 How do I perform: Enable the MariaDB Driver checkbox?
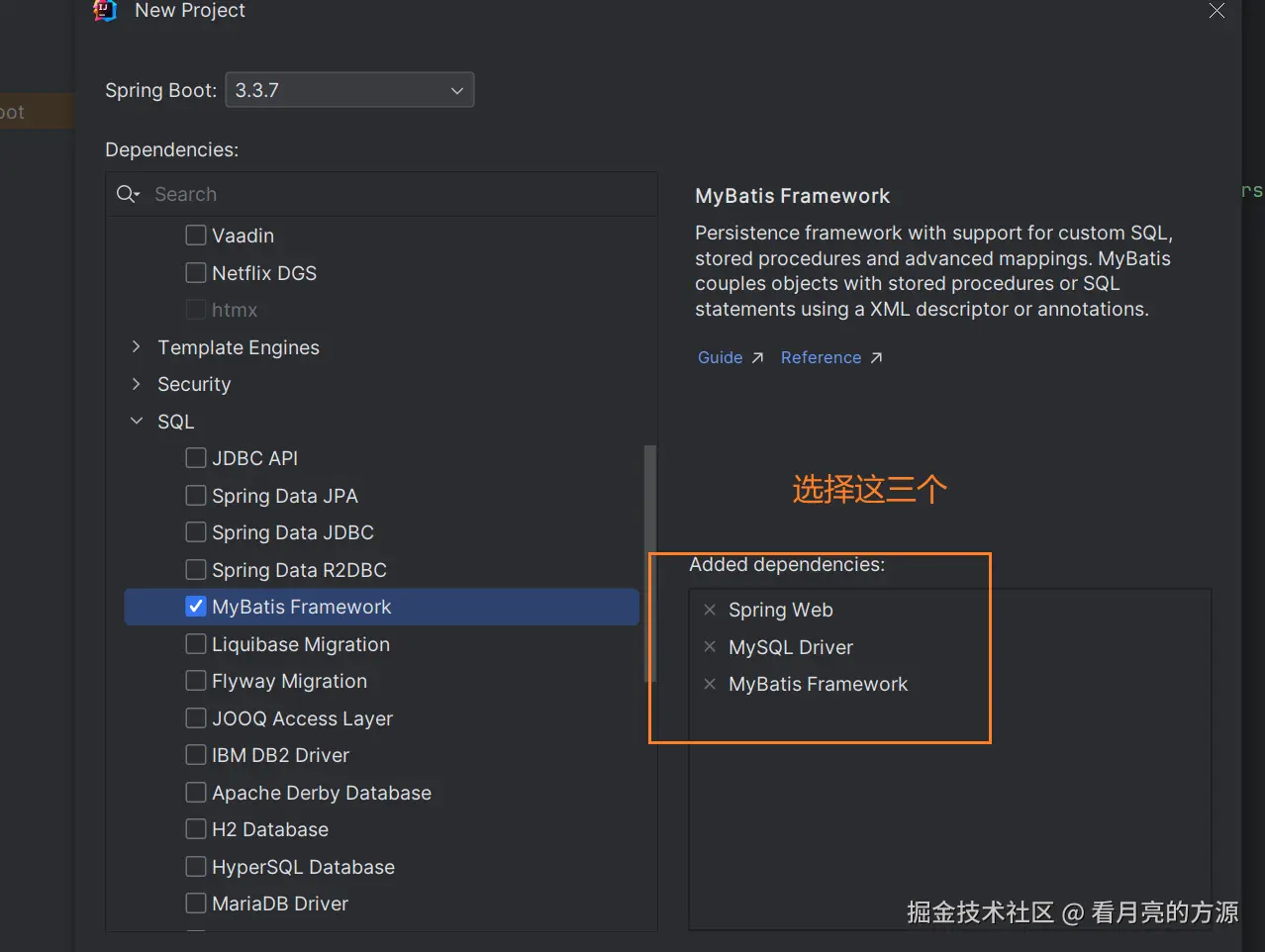point(196,904)
